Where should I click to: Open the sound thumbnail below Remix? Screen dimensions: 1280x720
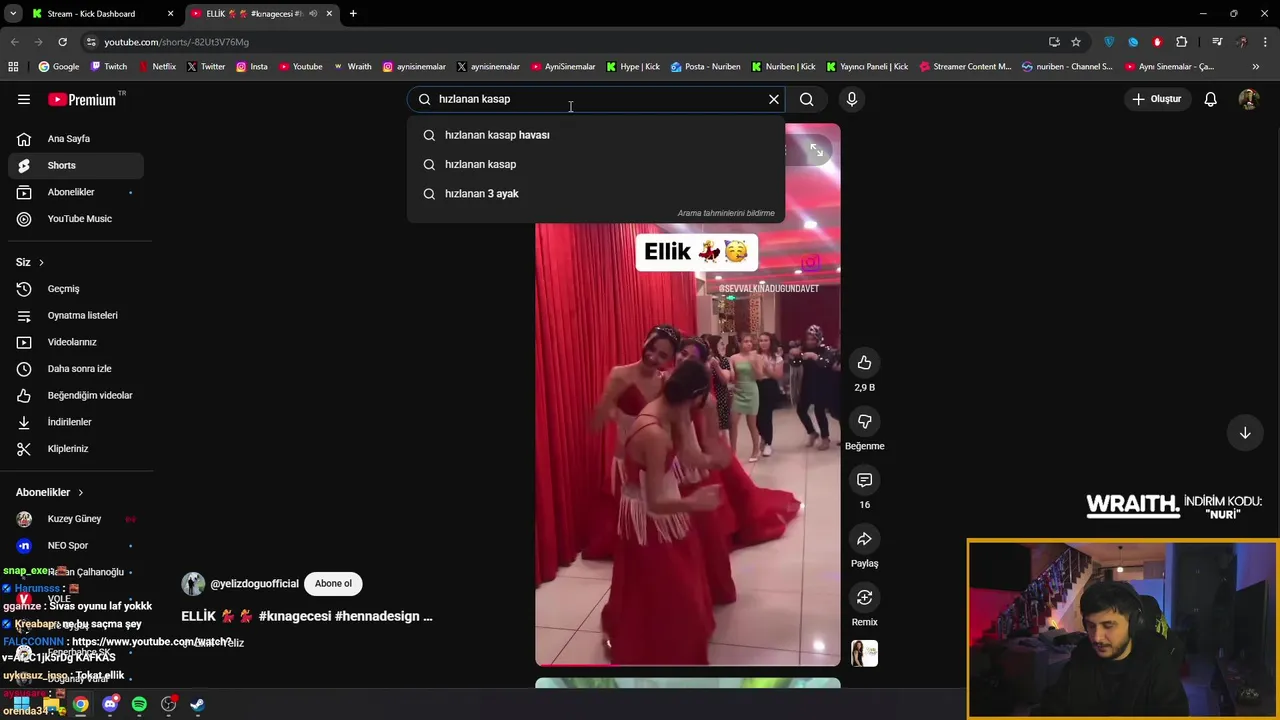point(864,653)
